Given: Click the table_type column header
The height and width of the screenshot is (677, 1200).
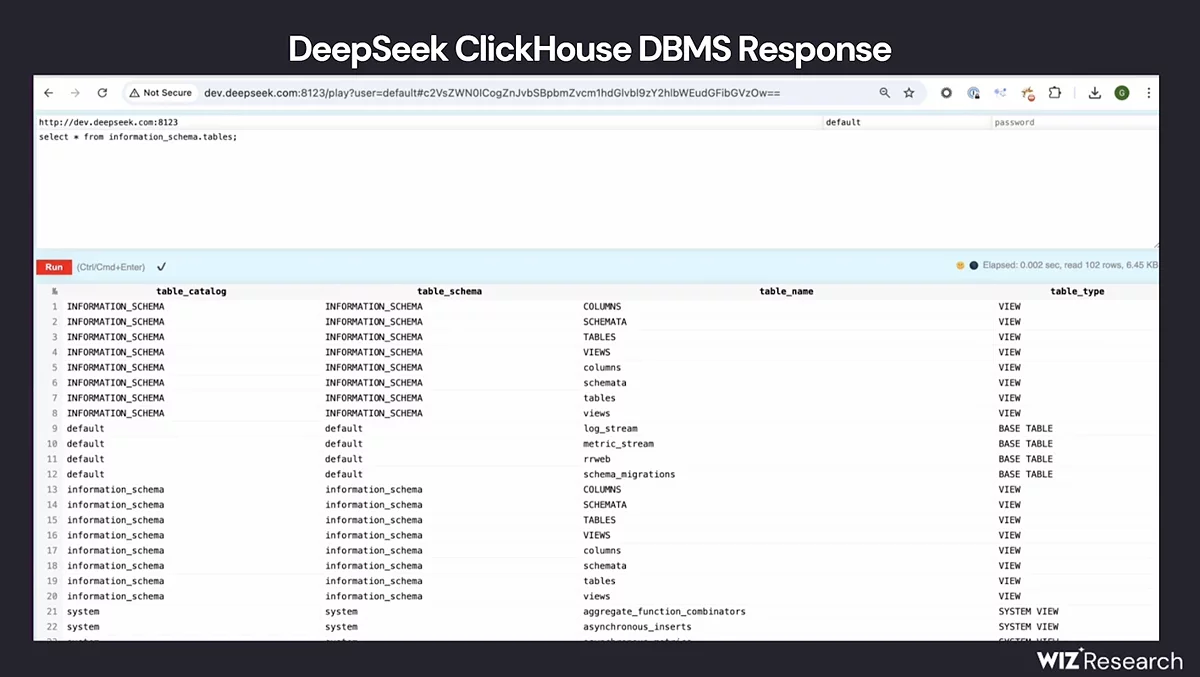Looking at the screenshot, I should click(1077, 292).
